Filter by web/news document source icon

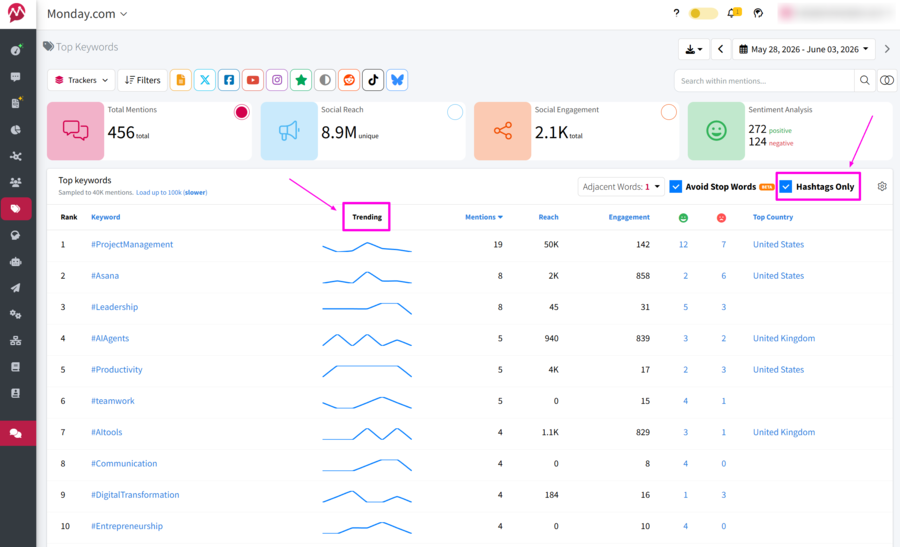[x=181, y=80]
